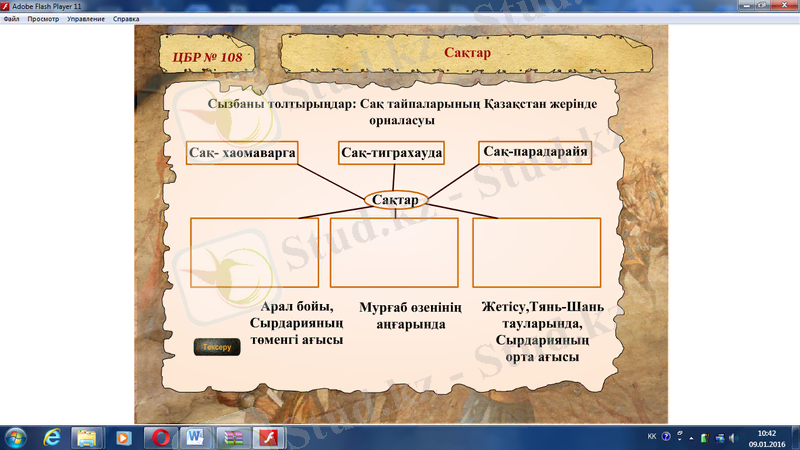
Task: Select the Сақ-парадарайя label box
Action: [x=534, y=152]
